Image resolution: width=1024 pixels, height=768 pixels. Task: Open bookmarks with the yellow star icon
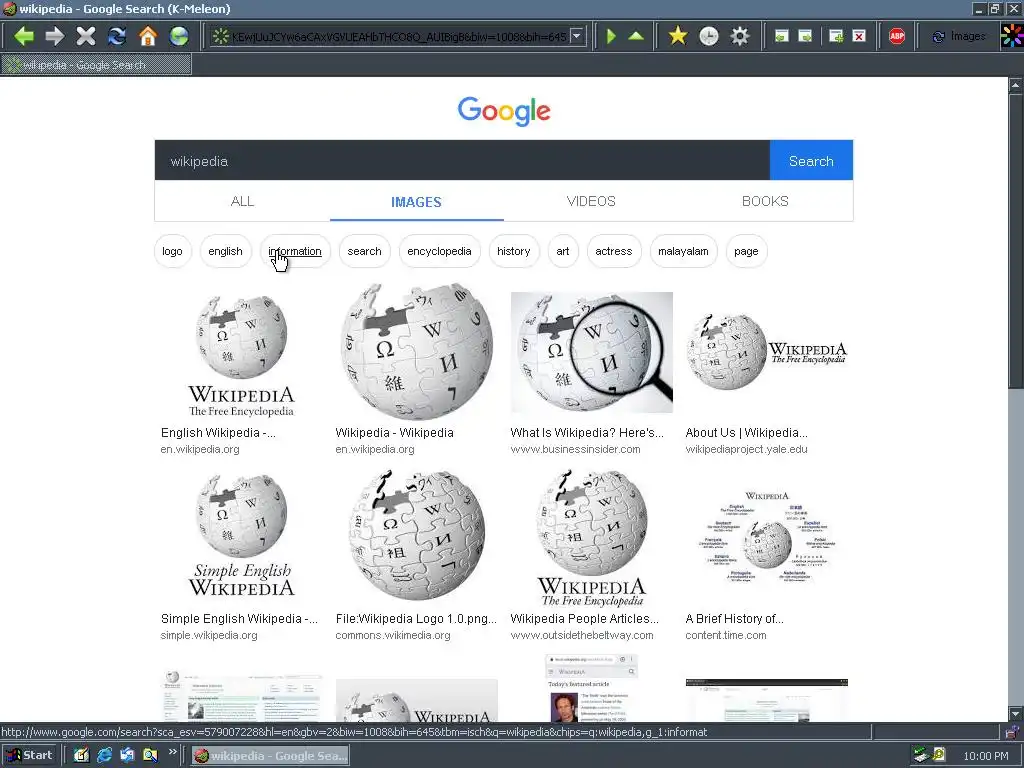tap(678, 36)
